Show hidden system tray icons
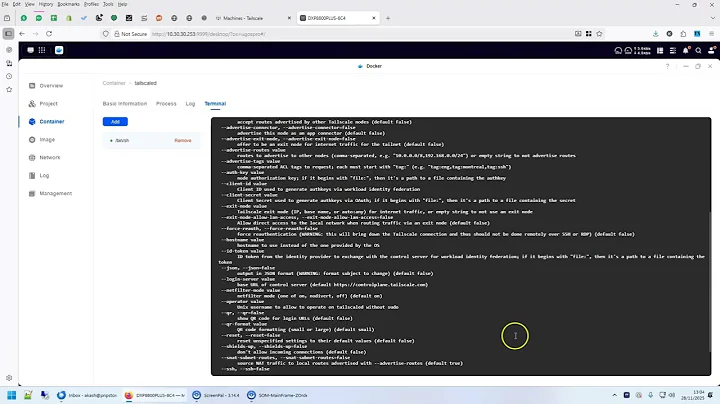720x404 pixels. click(x=614, y=395)
